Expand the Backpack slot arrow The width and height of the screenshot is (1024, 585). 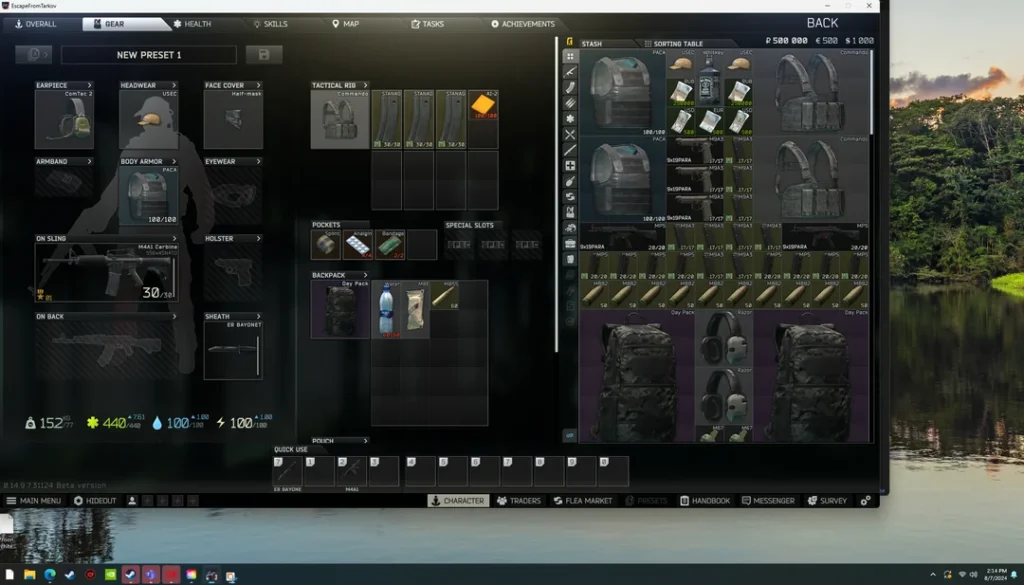(365, 276)
